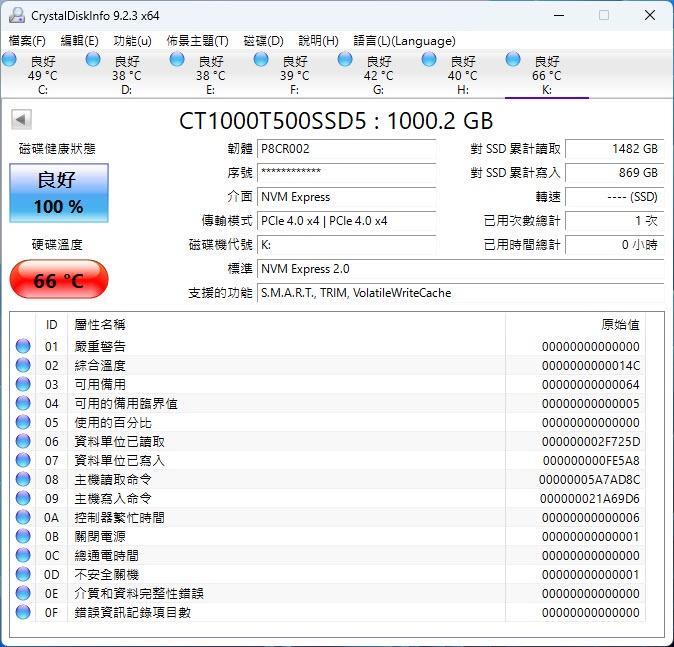Select the 嚴重警告 attribute row

(328, 346)
